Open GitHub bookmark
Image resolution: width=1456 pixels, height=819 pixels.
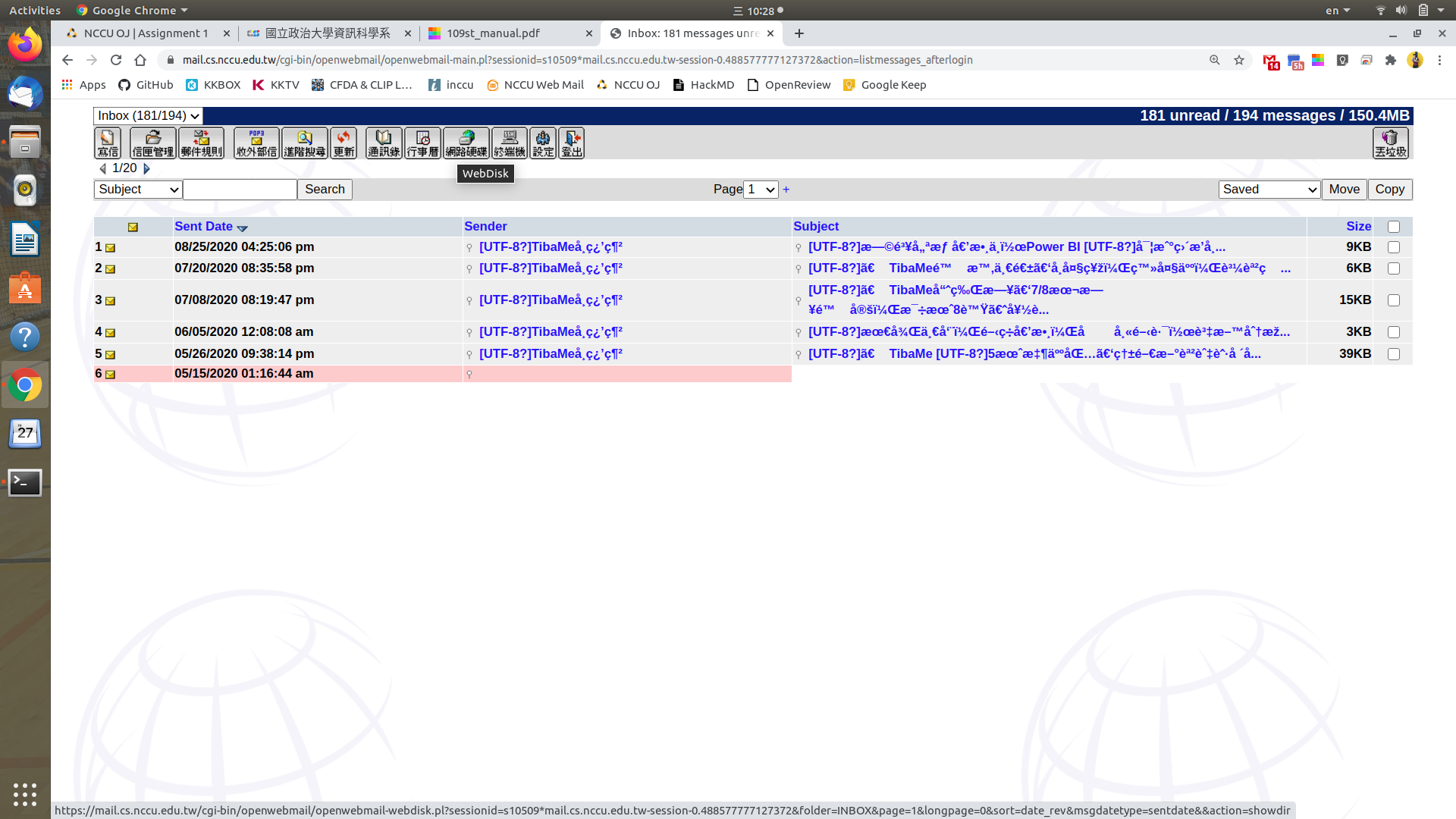146,85
